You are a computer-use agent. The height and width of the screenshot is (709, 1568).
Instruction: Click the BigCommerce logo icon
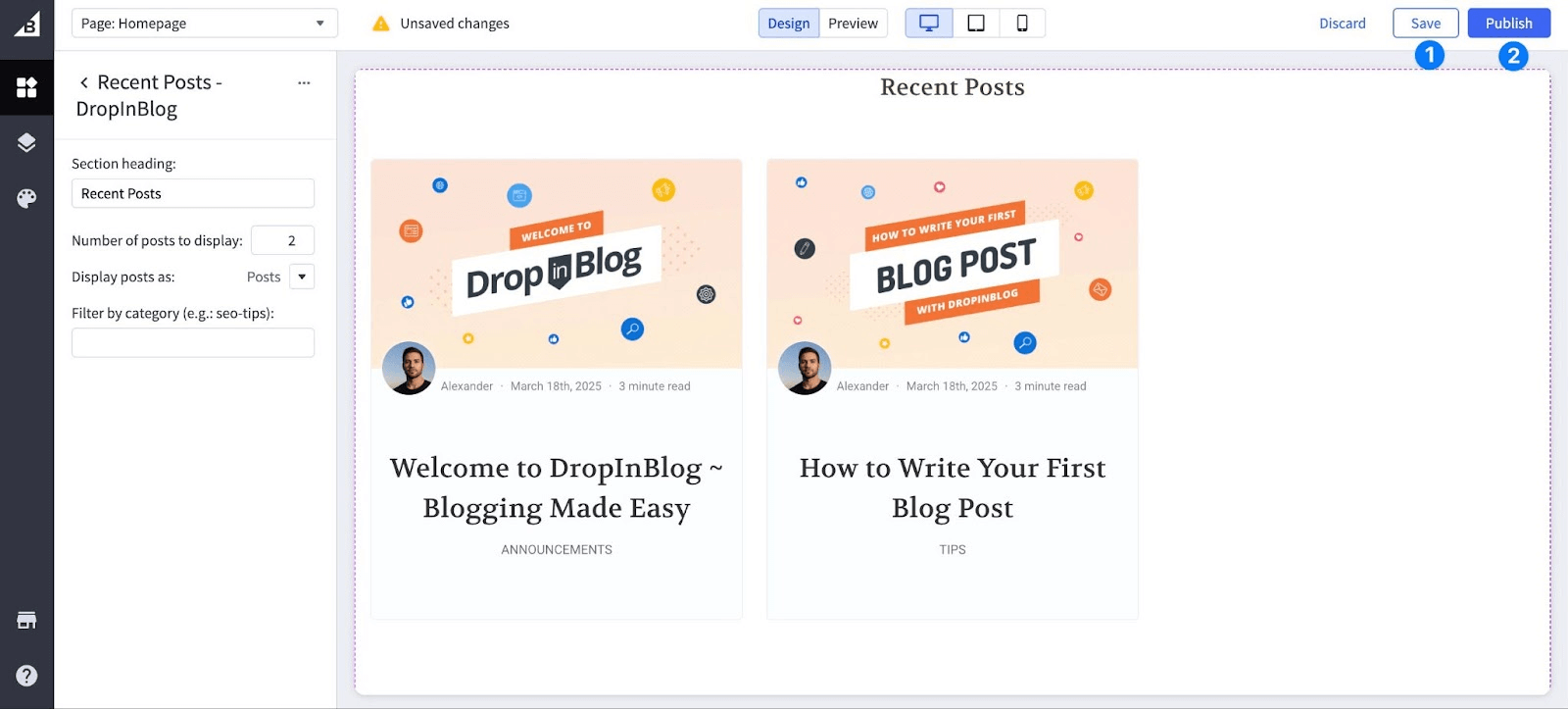point(26,24)
